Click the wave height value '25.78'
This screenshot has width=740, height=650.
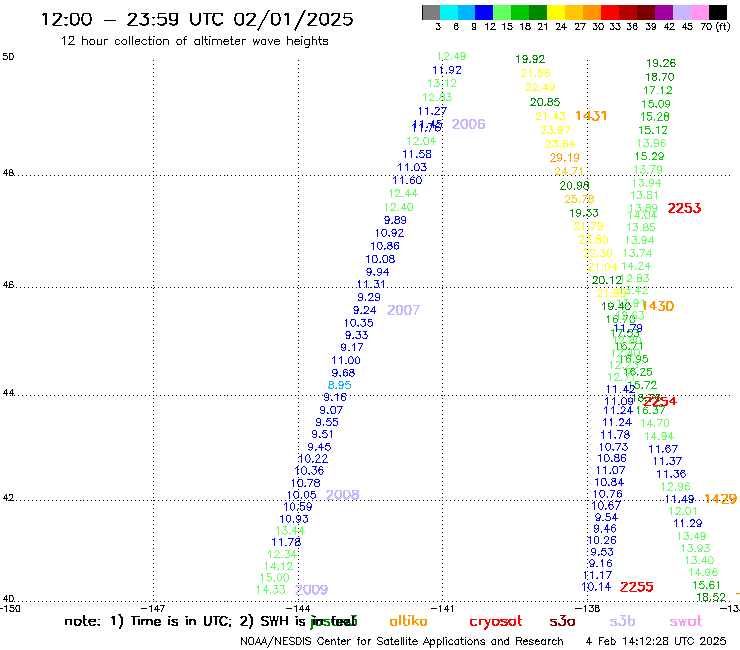(x=579, y=199)
